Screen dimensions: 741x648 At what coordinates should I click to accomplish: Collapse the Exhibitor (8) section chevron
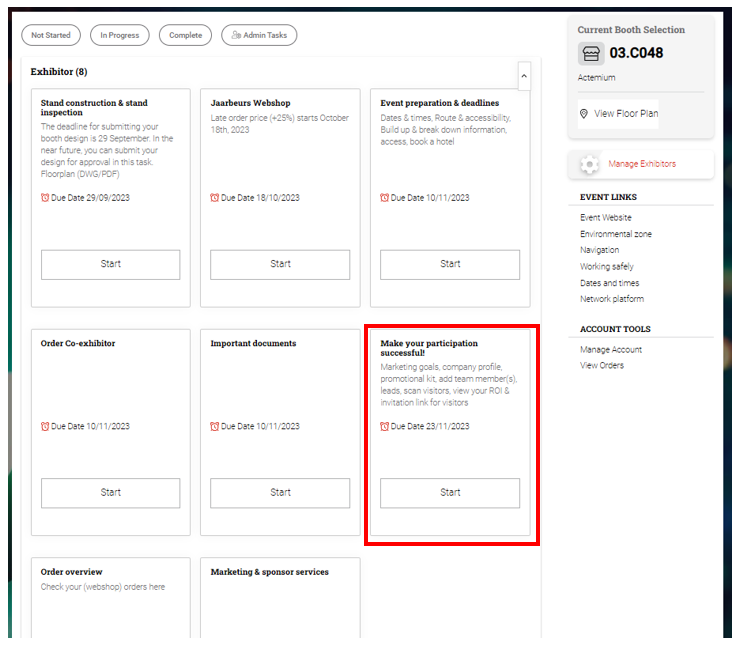[x=524, y=76]
